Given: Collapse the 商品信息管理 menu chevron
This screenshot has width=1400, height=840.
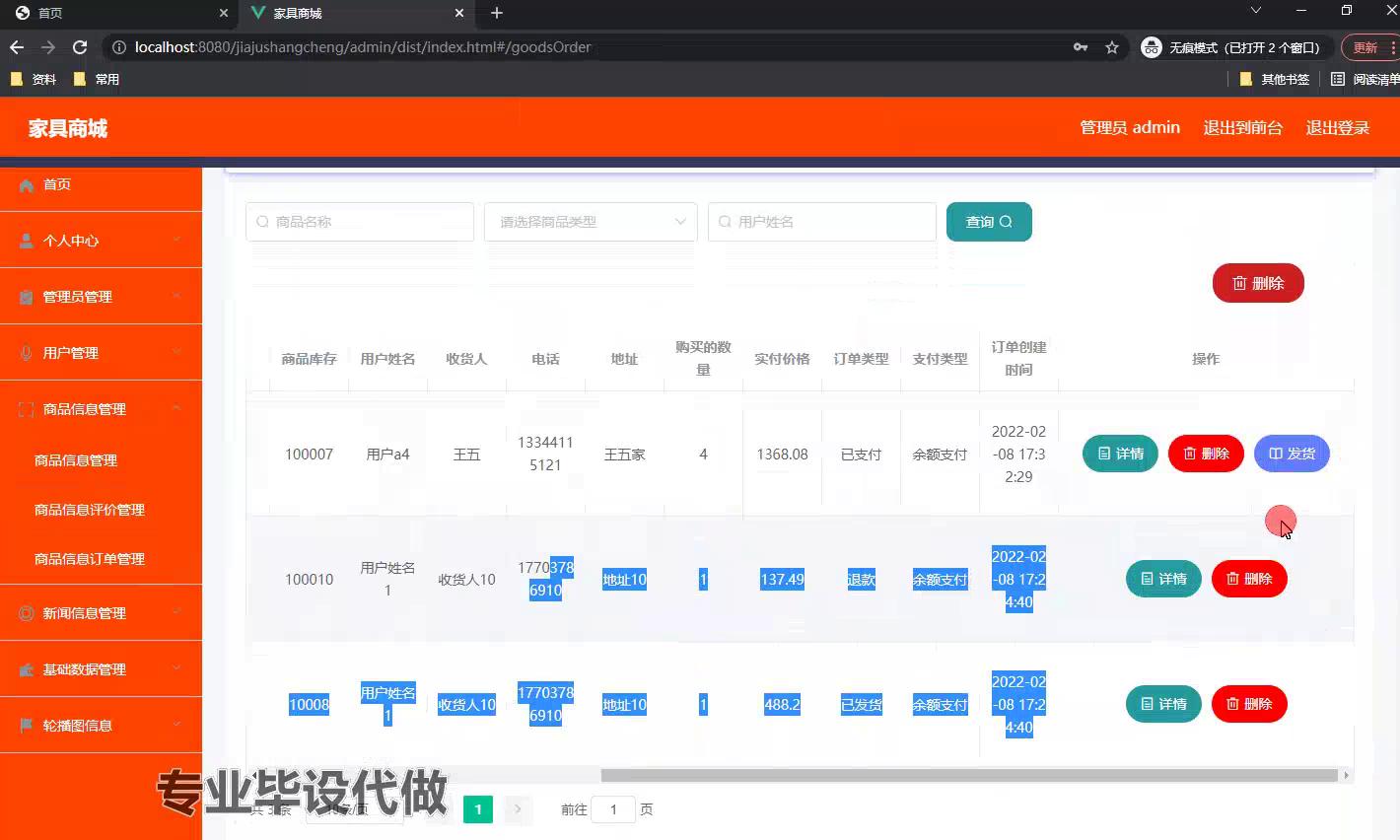Looking at the screenshot, I should coord(176,408).
